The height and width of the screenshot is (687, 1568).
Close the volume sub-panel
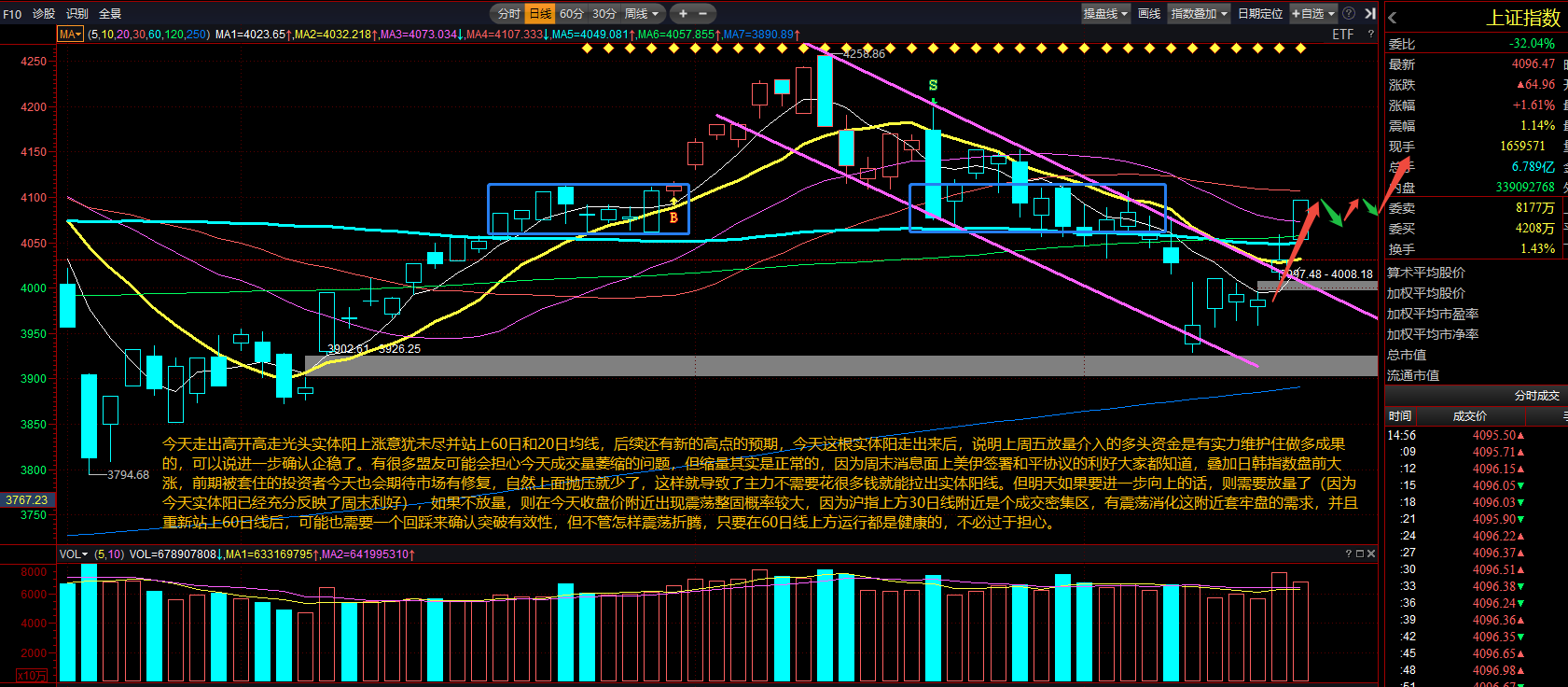tap(1370, 554)
